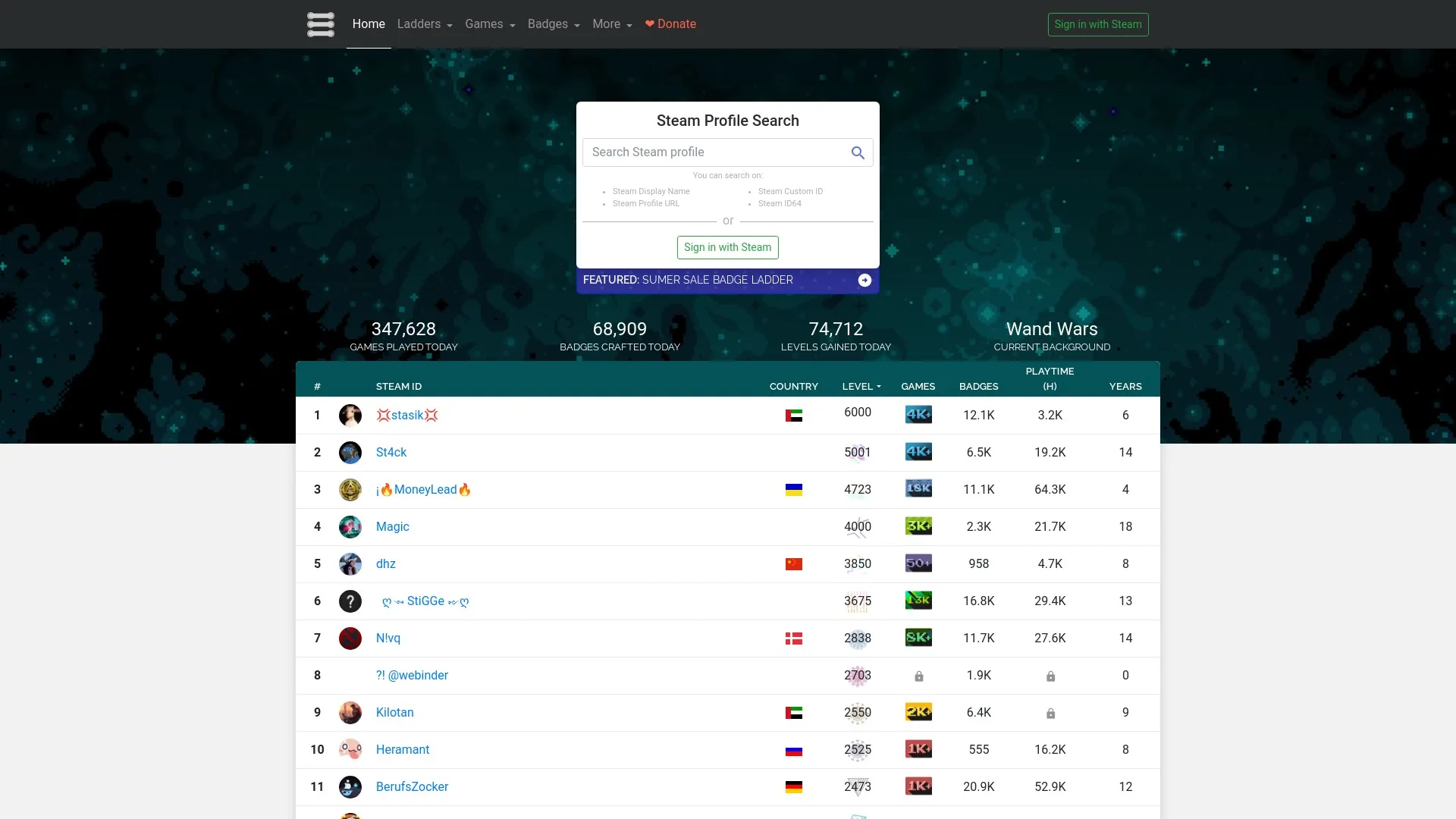Open the More menu in the navbar

pyautogui.click(x=611, y=24)
